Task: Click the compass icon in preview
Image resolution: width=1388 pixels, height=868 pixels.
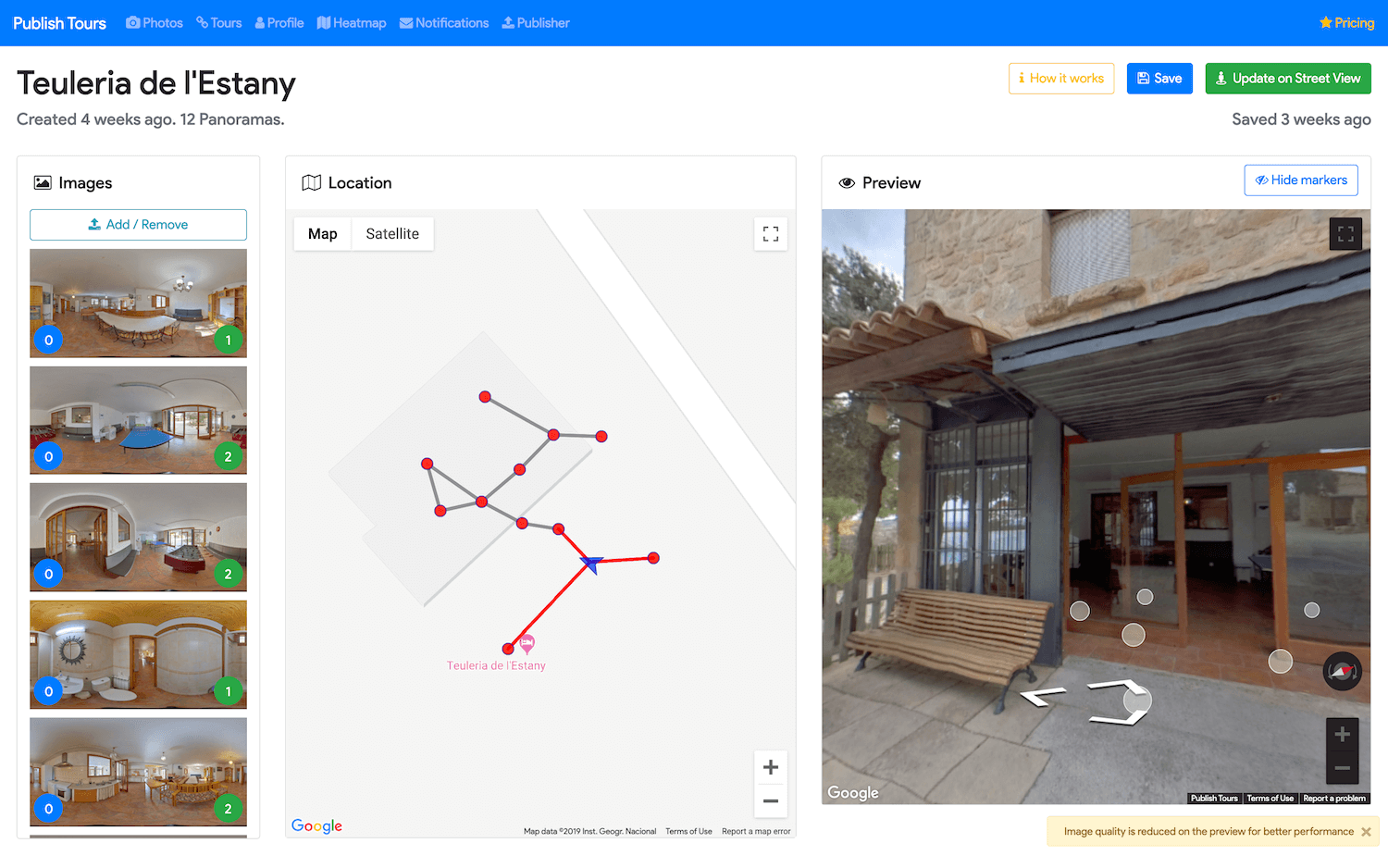Action: tap(1342, 672)
